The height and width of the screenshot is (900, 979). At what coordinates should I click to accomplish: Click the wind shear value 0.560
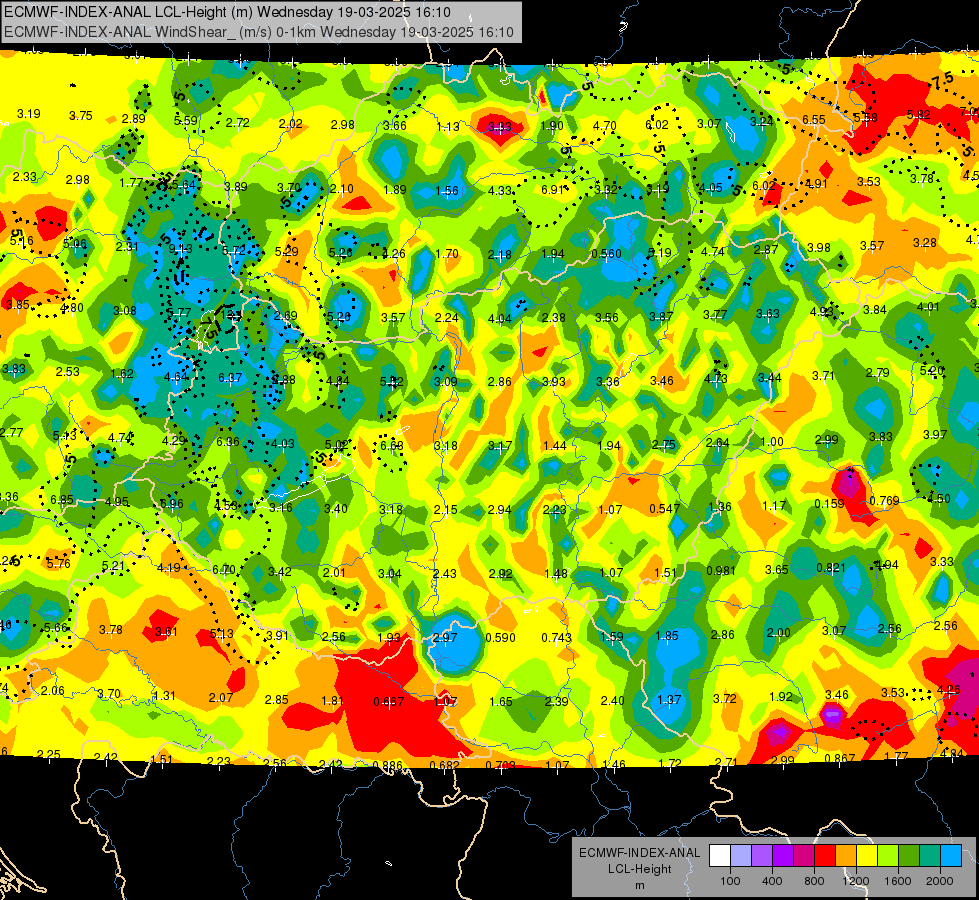606,254
